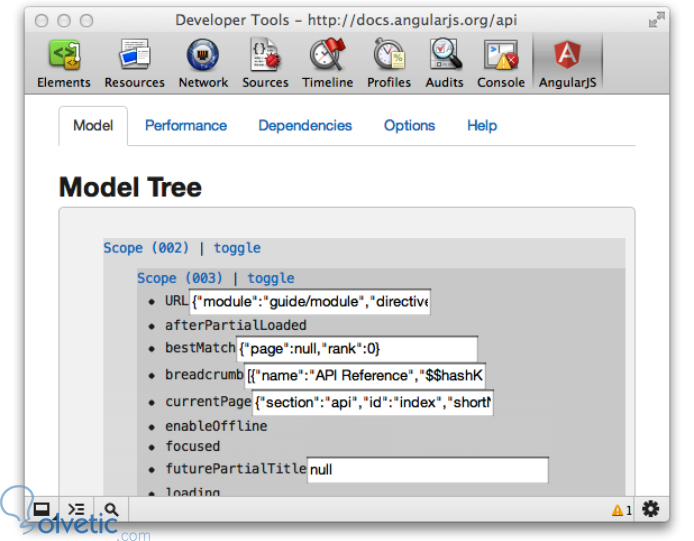694x541 pixels.
Task: Click the futurePartialTitle null input field
Action: 428,470
